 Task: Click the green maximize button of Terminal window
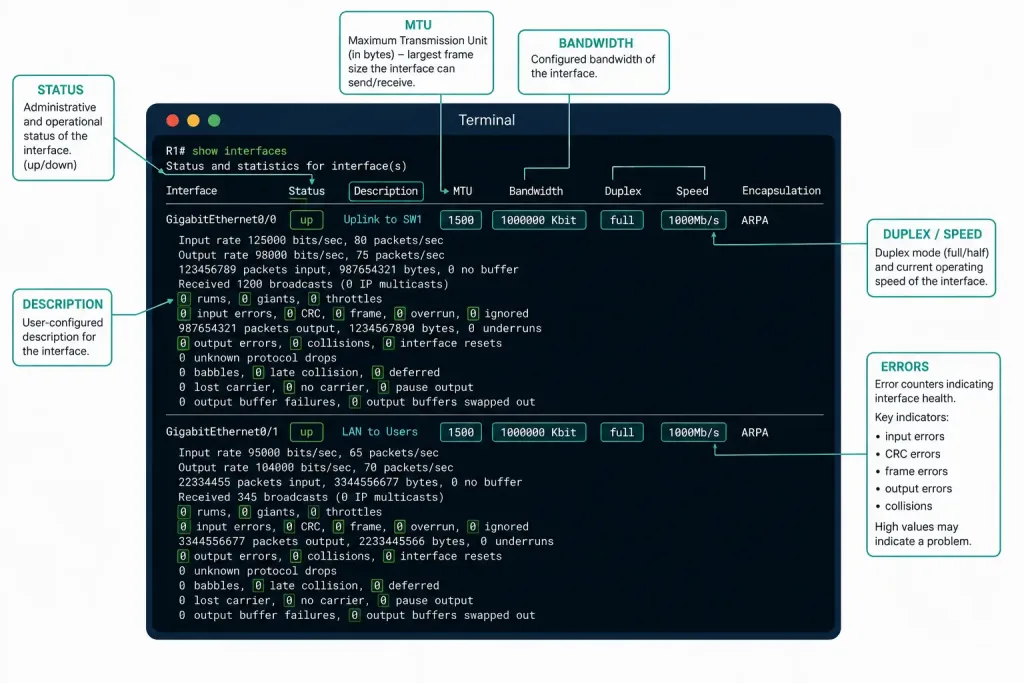click(x=214, y=120)
